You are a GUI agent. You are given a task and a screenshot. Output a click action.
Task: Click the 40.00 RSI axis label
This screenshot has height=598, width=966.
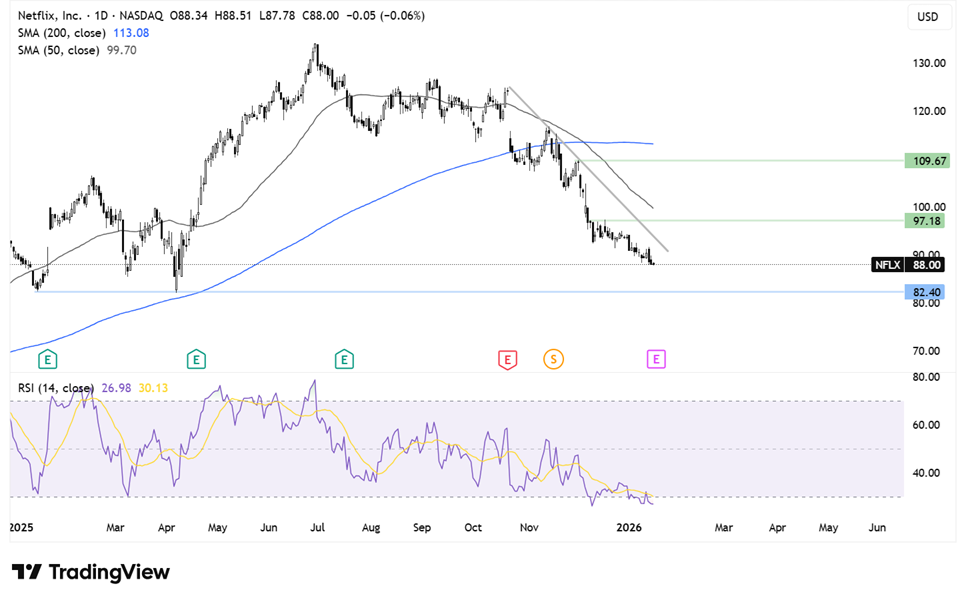(927, 474)
